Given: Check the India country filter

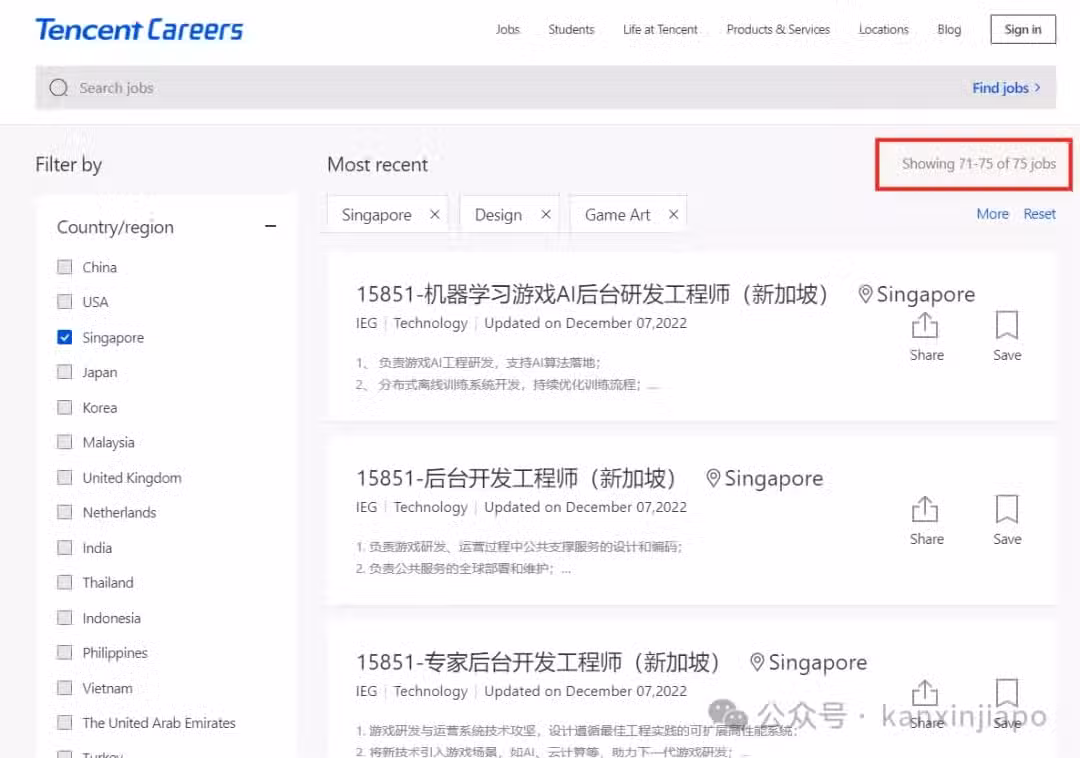Looking at the screenshot, I should (65, 548).
